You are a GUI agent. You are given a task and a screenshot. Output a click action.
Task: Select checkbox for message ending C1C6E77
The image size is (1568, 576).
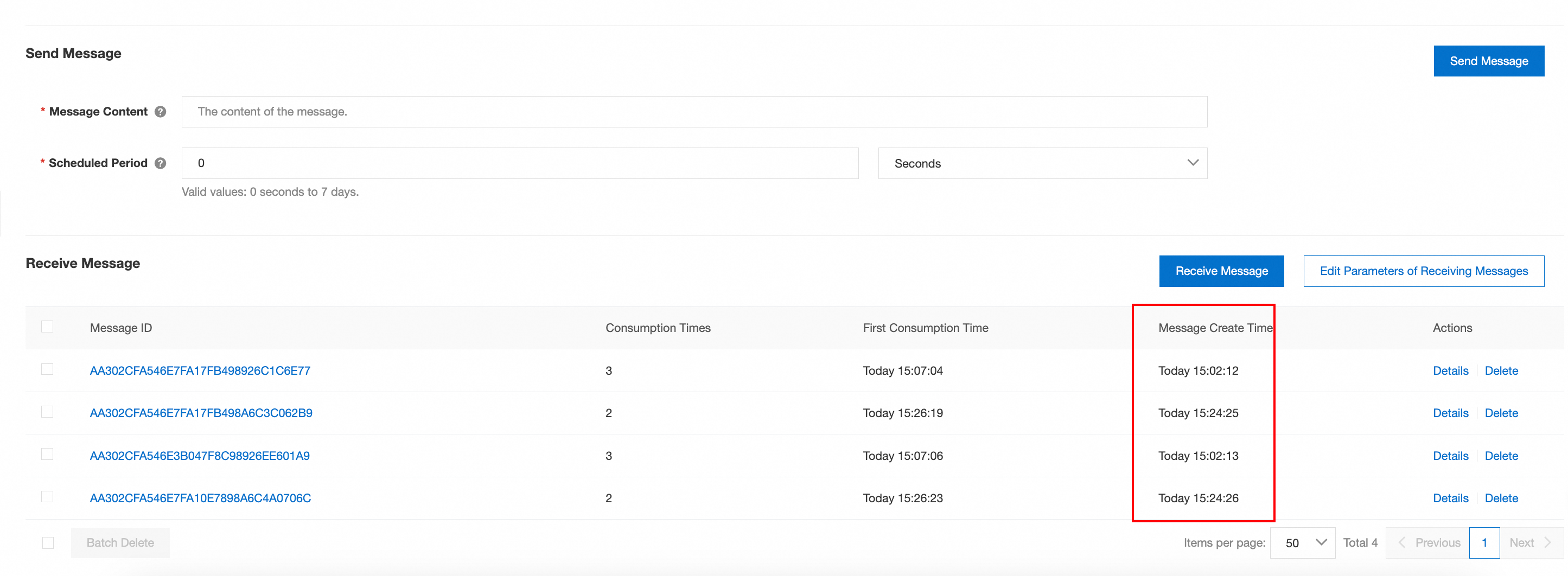(x=48, y=370)
